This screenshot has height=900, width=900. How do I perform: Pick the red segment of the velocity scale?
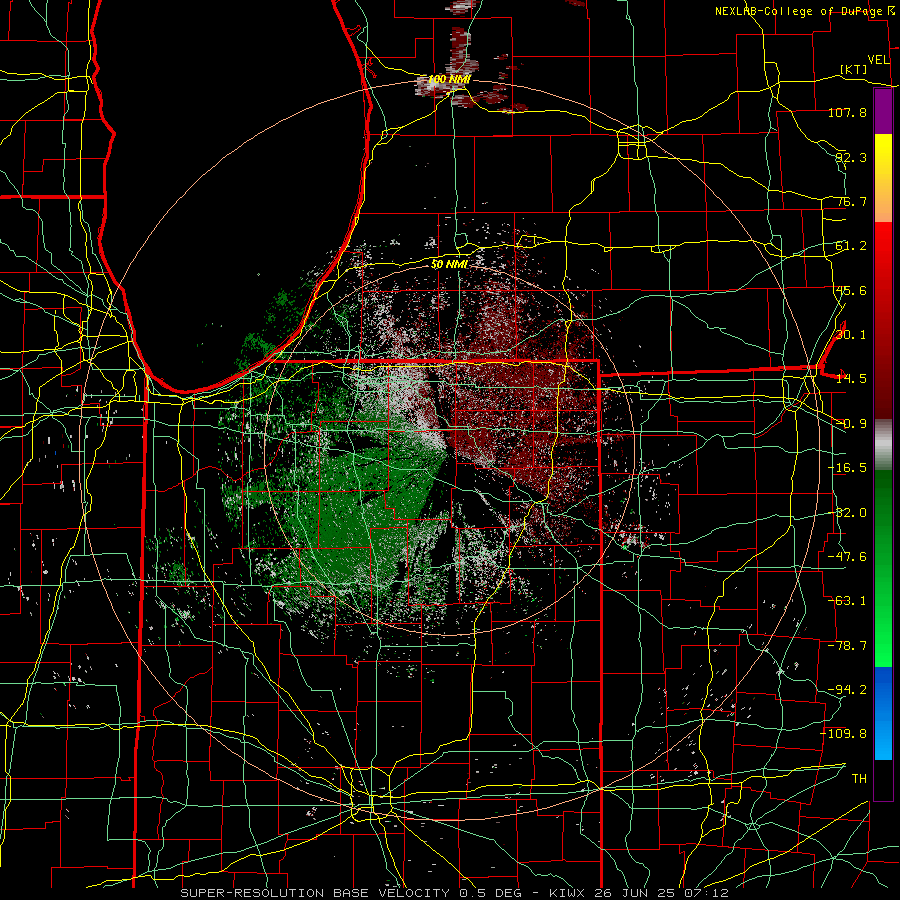883,320
